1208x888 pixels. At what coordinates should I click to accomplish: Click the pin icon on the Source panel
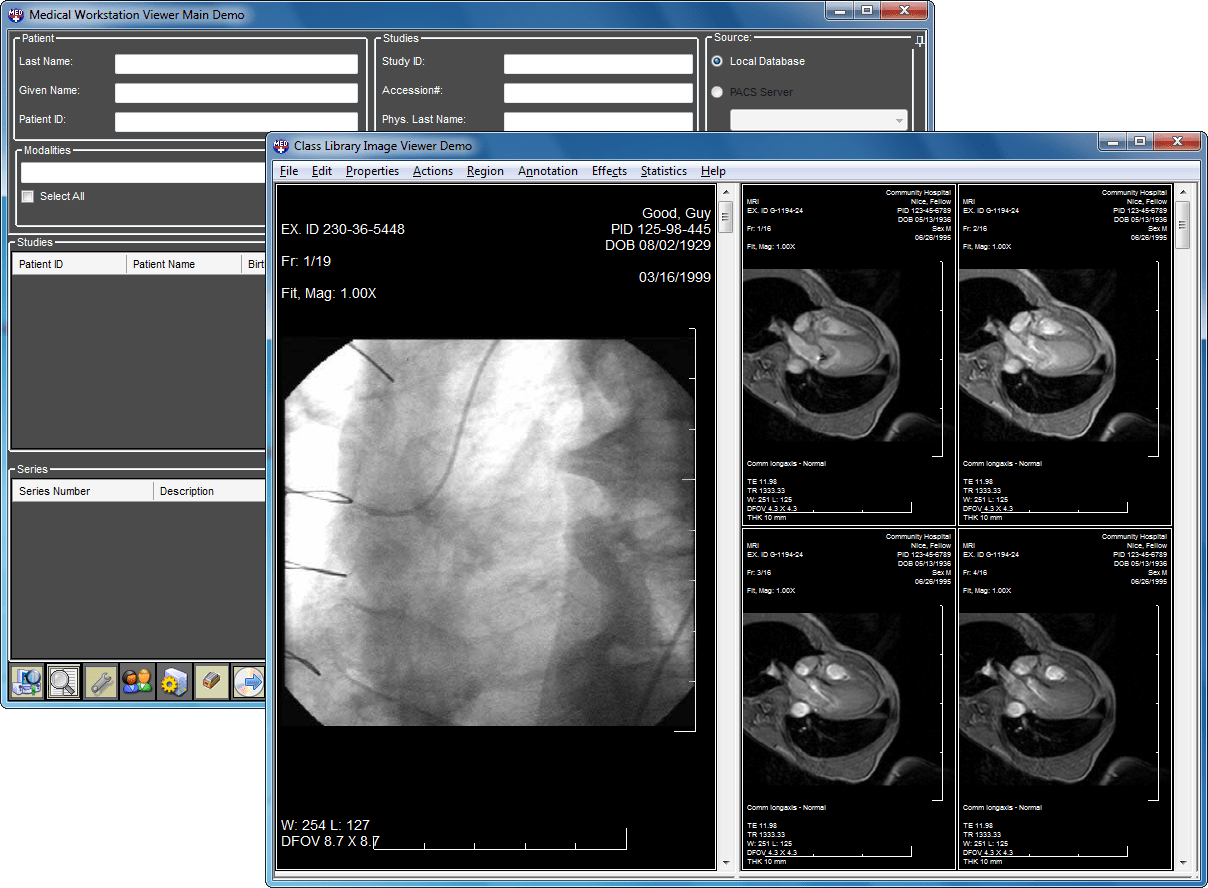pos(920,42)
